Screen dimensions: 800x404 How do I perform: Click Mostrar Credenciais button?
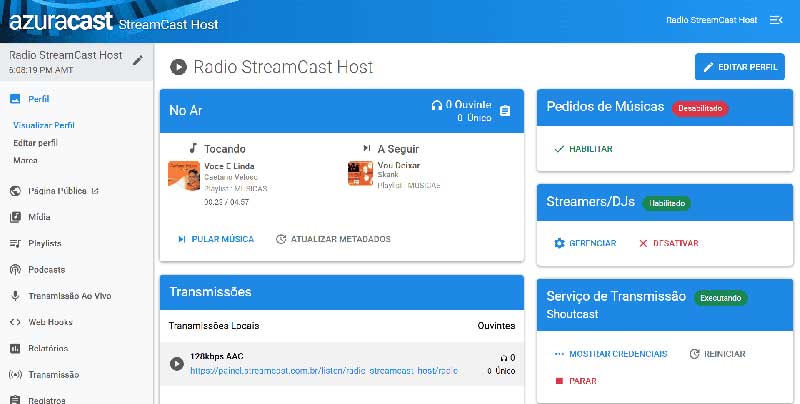tap(611, 354)
